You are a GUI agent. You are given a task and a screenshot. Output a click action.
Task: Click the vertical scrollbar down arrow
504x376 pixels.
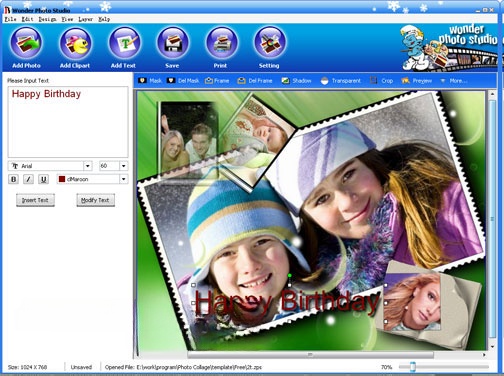coord(493,347)
